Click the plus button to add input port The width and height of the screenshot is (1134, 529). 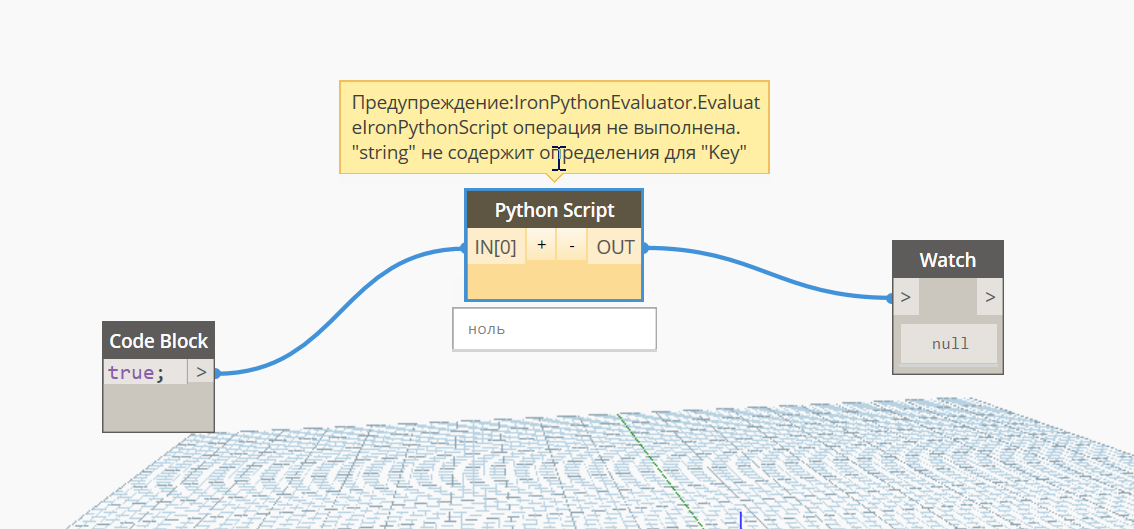pos(541,245)
